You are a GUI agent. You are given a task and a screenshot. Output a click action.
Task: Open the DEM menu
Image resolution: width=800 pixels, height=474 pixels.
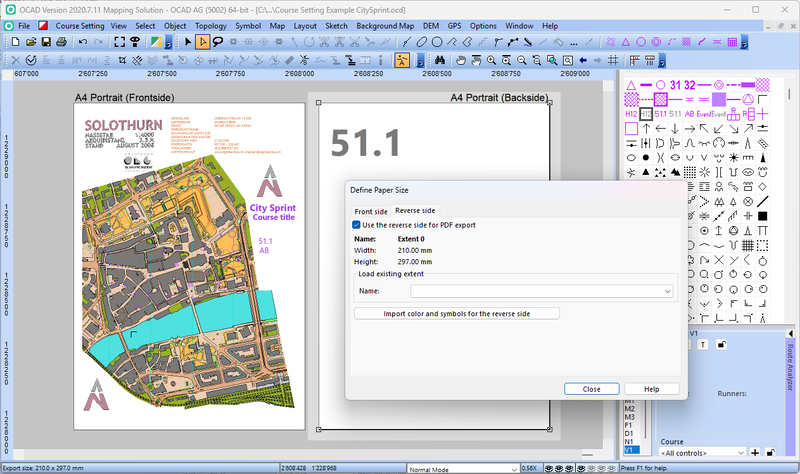click(431, 26)
